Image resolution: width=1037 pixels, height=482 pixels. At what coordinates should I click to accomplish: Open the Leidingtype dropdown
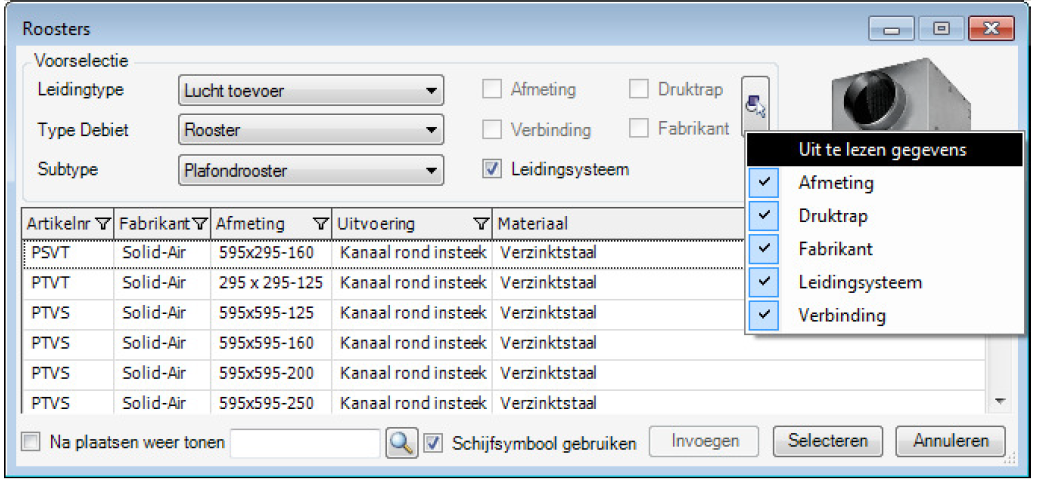[311, 91]
